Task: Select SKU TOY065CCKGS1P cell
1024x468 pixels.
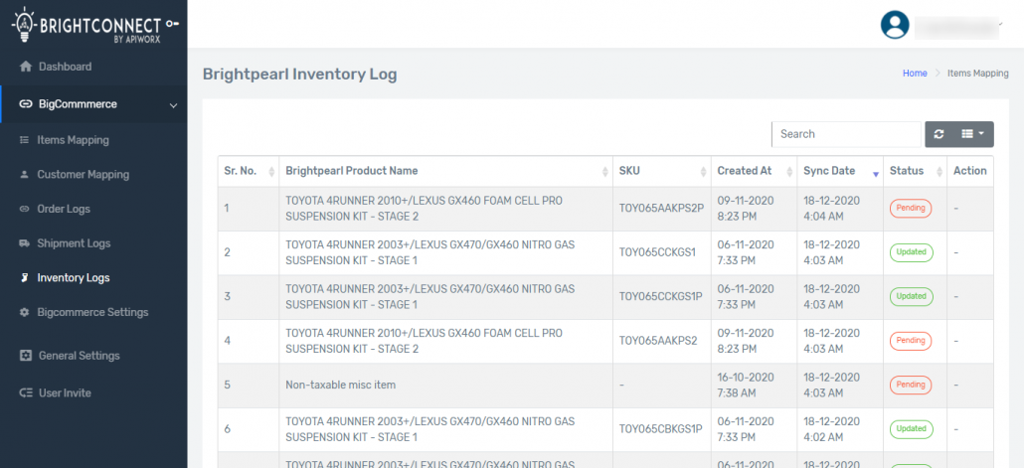Action: 662,297
